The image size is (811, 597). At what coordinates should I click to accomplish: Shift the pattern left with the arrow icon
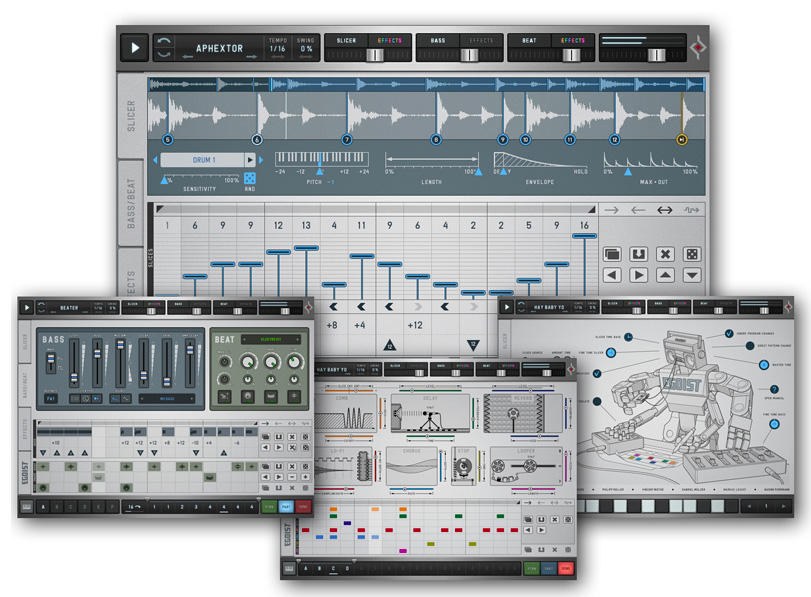(612, 275)
